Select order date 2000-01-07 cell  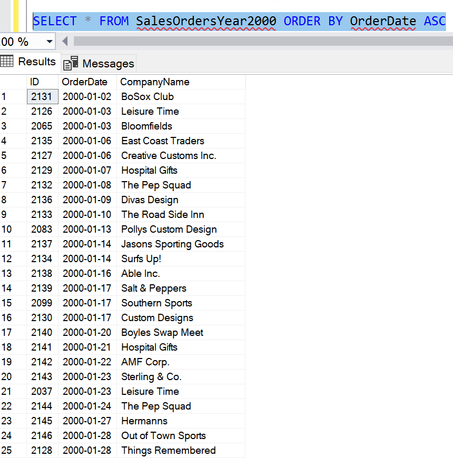point(88,170)
